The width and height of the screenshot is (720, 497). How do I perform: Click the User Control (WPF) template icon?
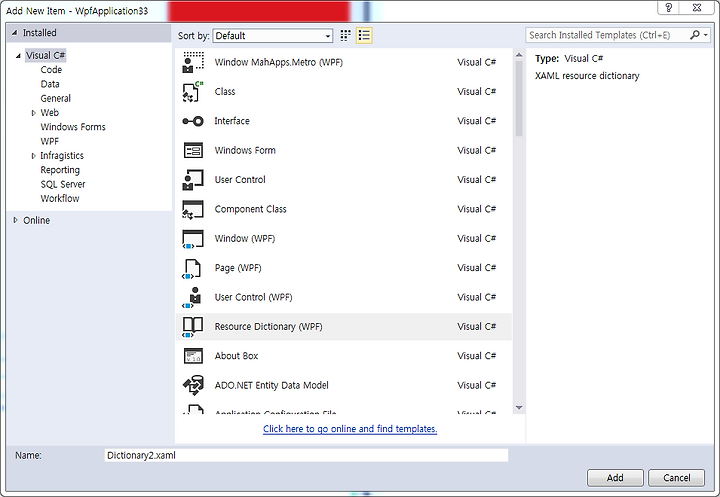click(x=193, y=297)
